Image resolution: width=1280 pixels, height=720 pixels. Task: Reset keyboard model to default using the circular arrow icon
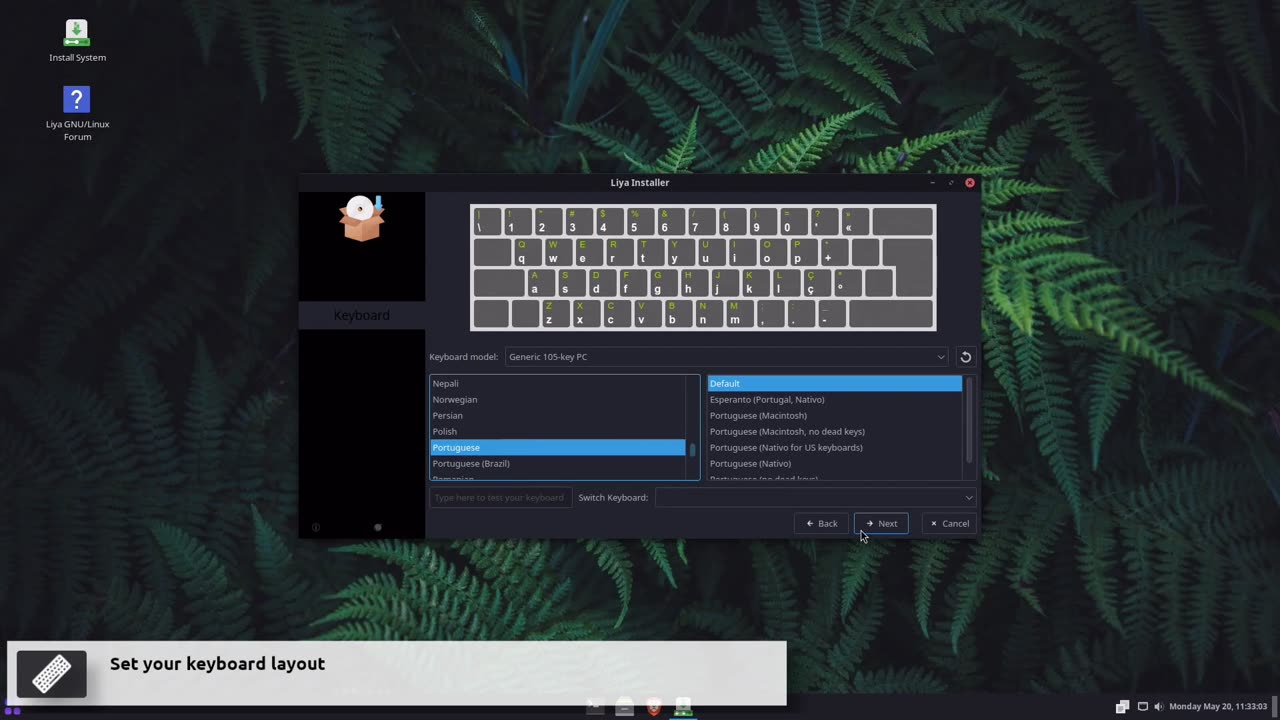965,357
